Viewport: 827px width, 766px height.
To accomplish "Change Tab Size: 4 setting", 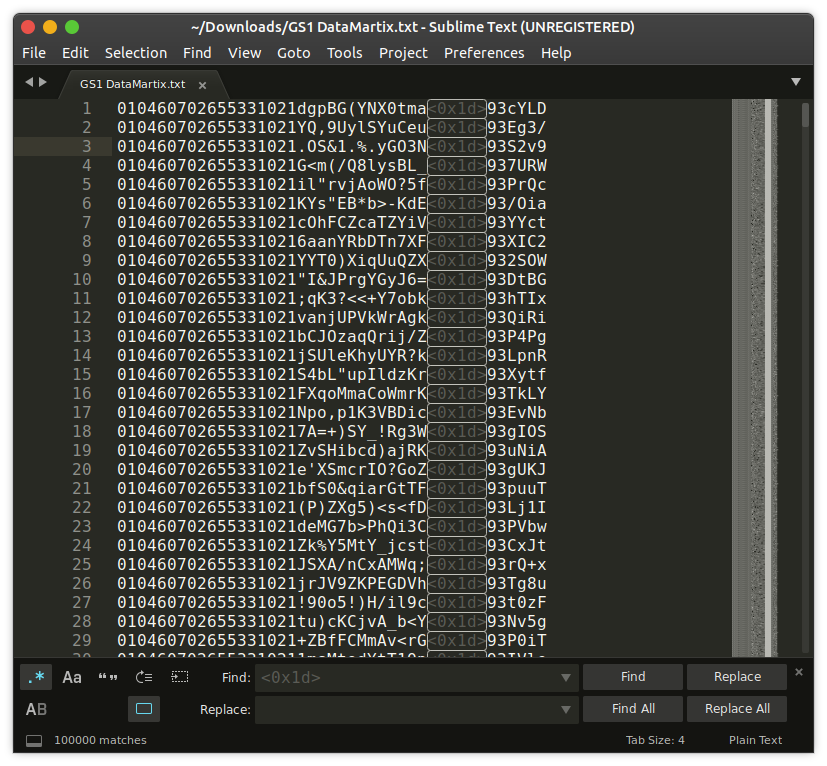I will pyautogui.click(x=655, y=740).
